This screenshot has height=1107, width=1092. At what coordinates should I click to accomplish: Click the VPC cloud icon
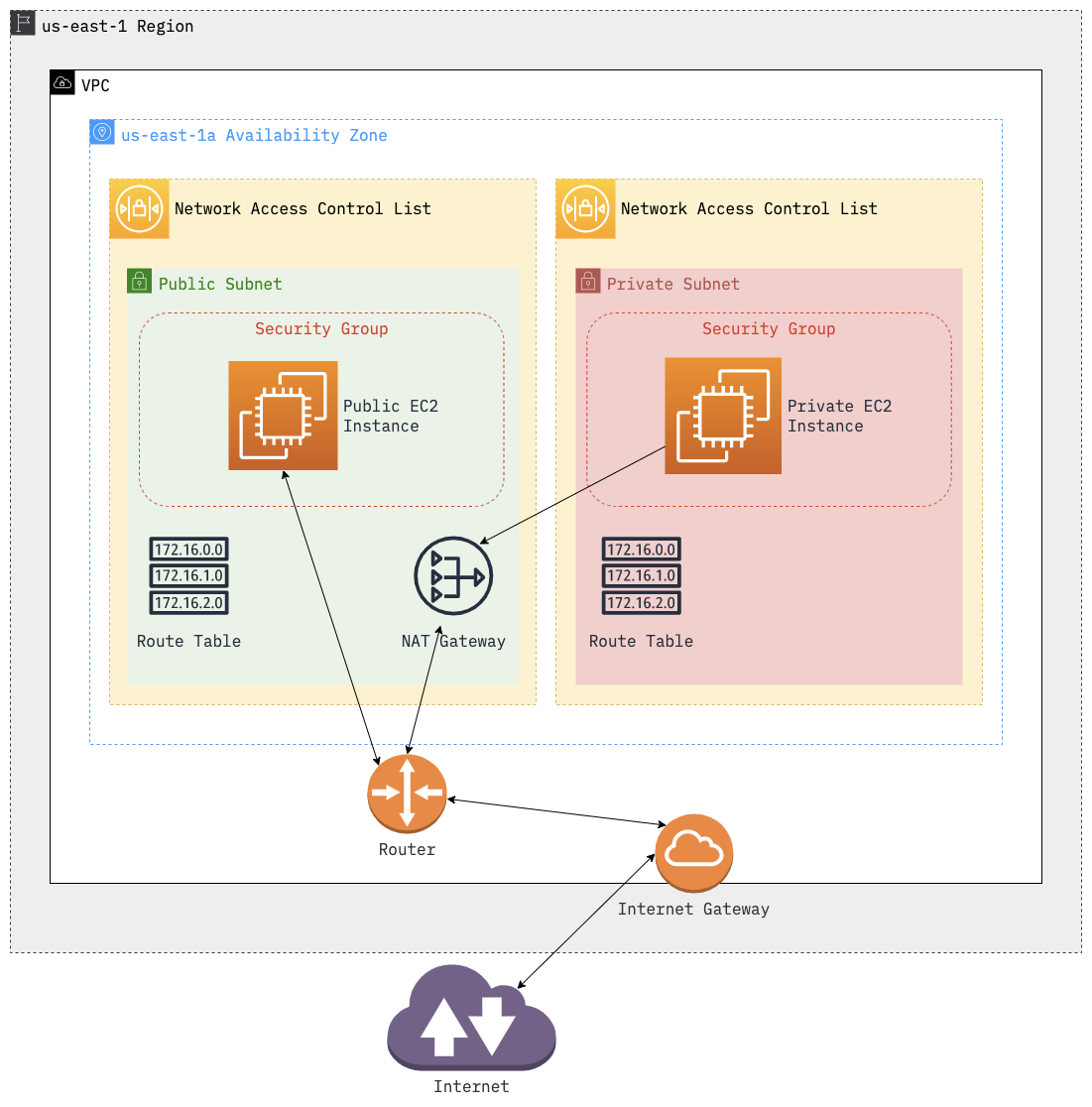tap(62, 82)
